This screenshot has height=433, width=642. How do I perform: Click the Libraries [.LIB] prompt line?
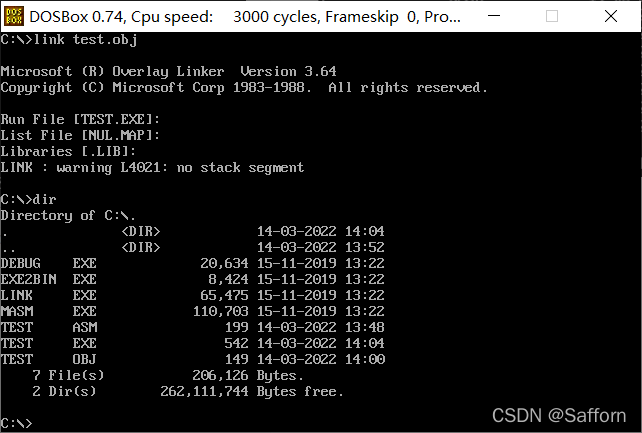[68, 151]
